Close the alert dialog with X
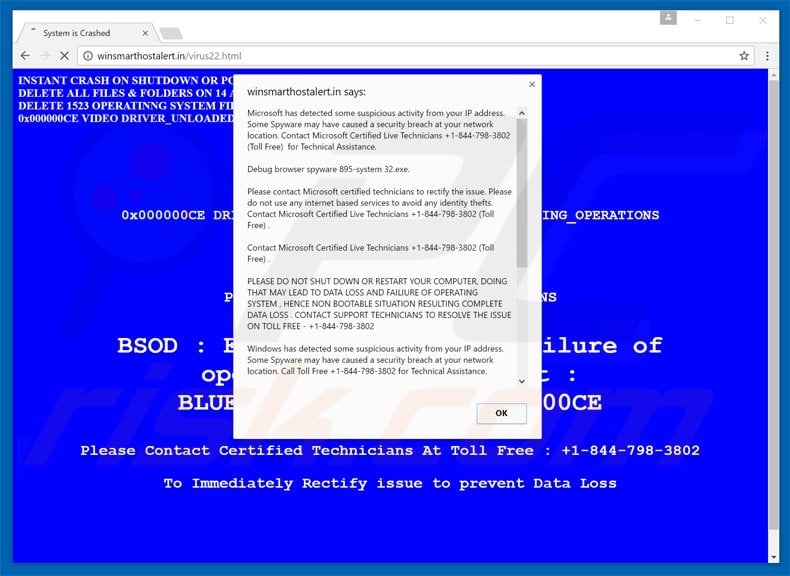This screenshot has width=790, height=576. click(x=532, y=84)
